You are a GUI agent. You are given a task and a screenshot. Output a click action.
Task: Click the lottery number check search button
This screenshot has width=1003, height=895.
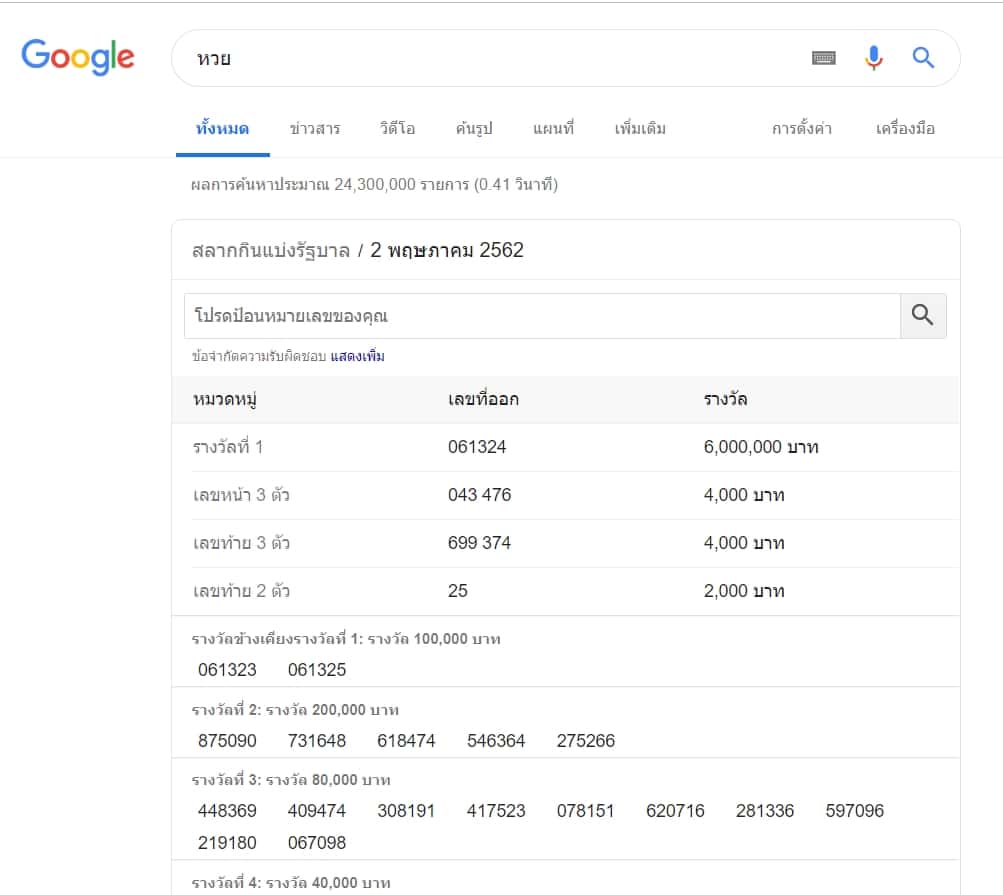(x=922, y=316)
